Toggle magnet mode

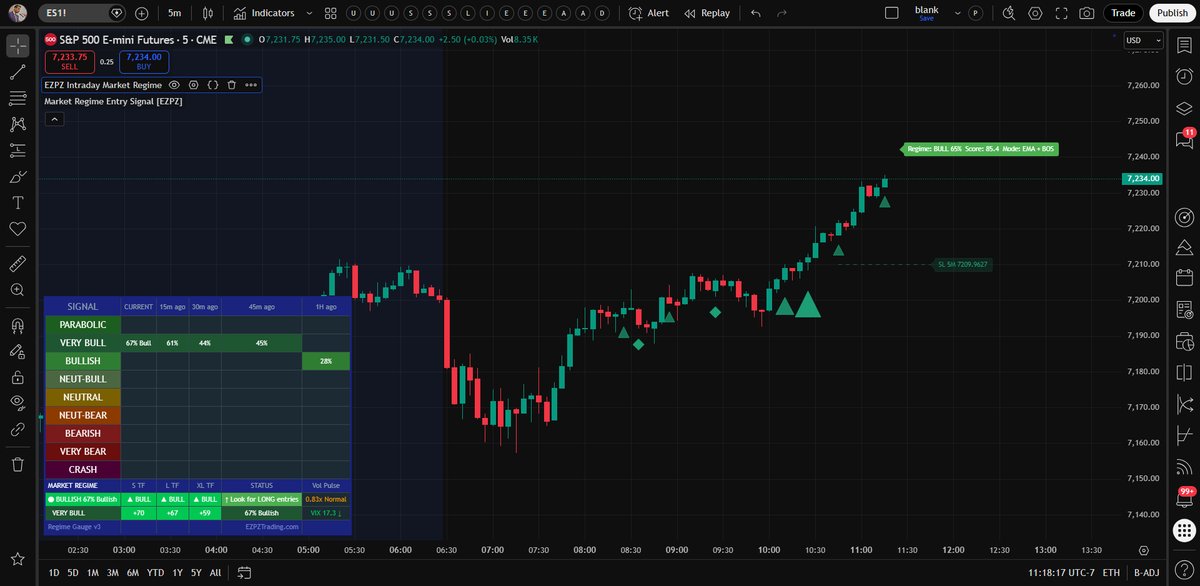tap(17, 325)
